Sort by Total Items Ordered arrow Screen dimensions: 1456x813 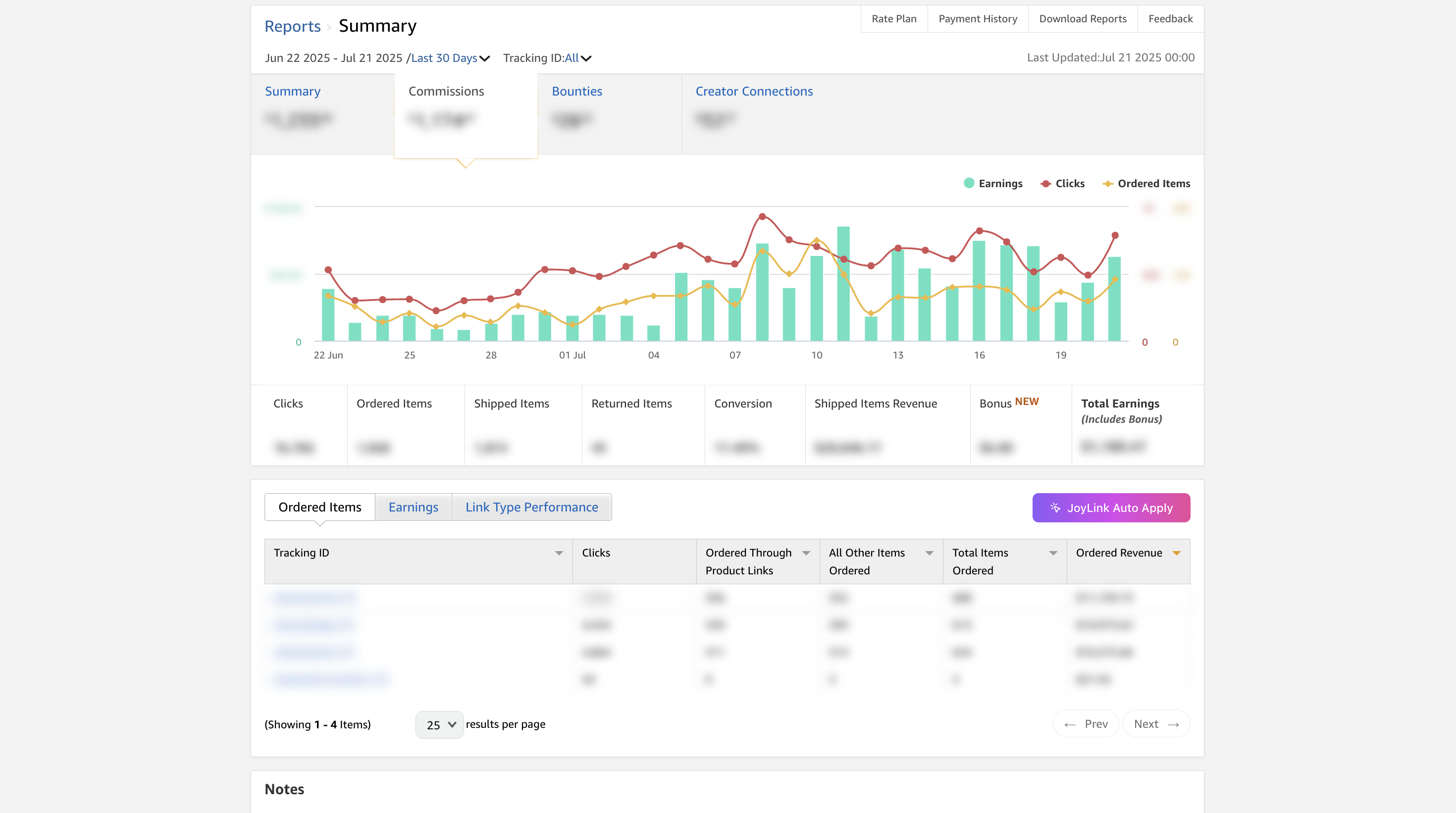[1053, 553]
